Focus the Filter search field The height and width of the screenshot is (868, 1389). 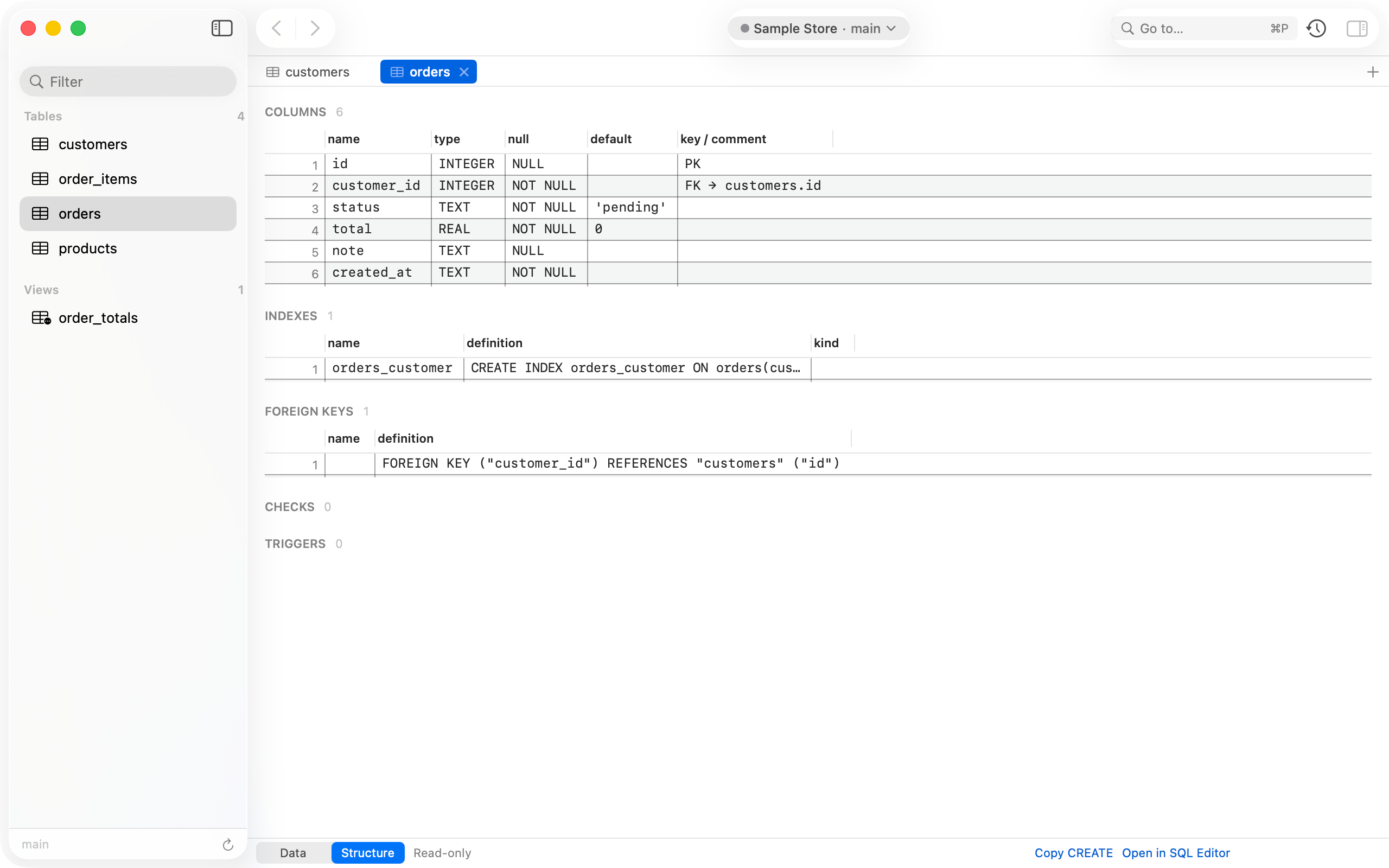coord(128,81)
